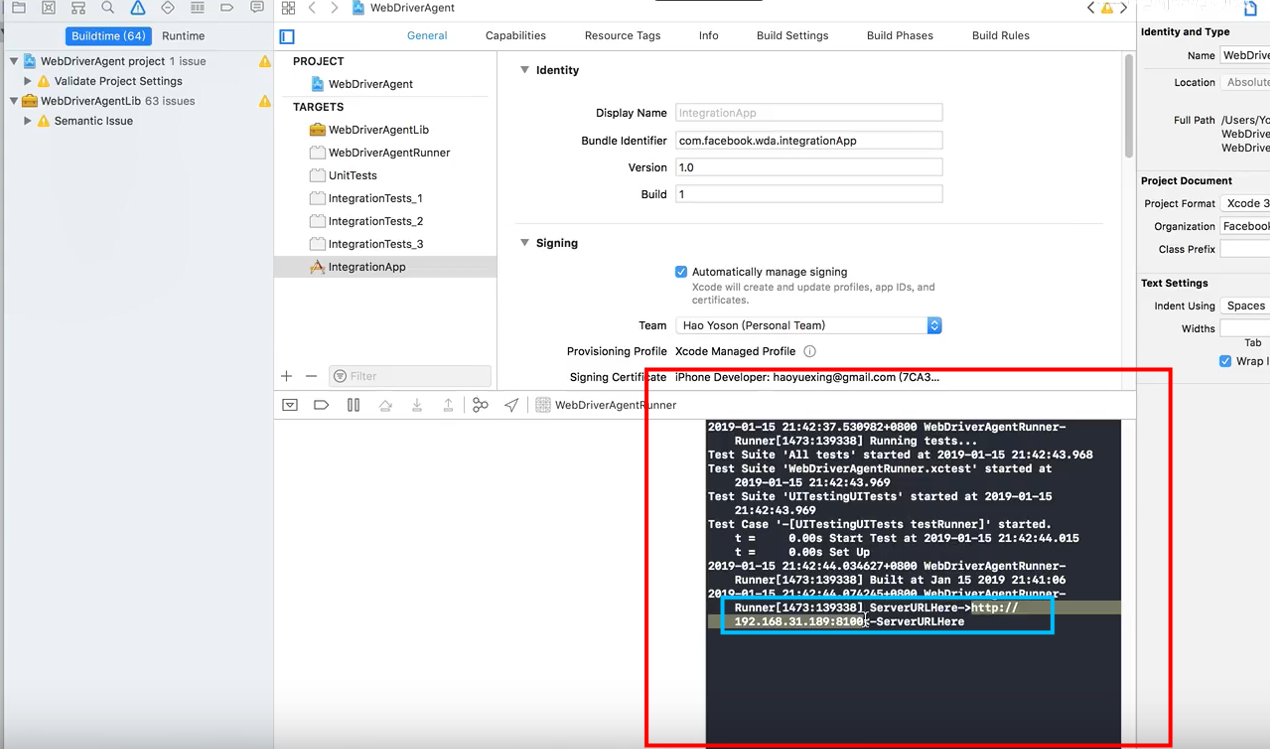Image resolution: width=1270 pixels, height=749 pixels.
Task: Click warning badge on WebDriverAgent project row
Action: [x=265, y=61]
